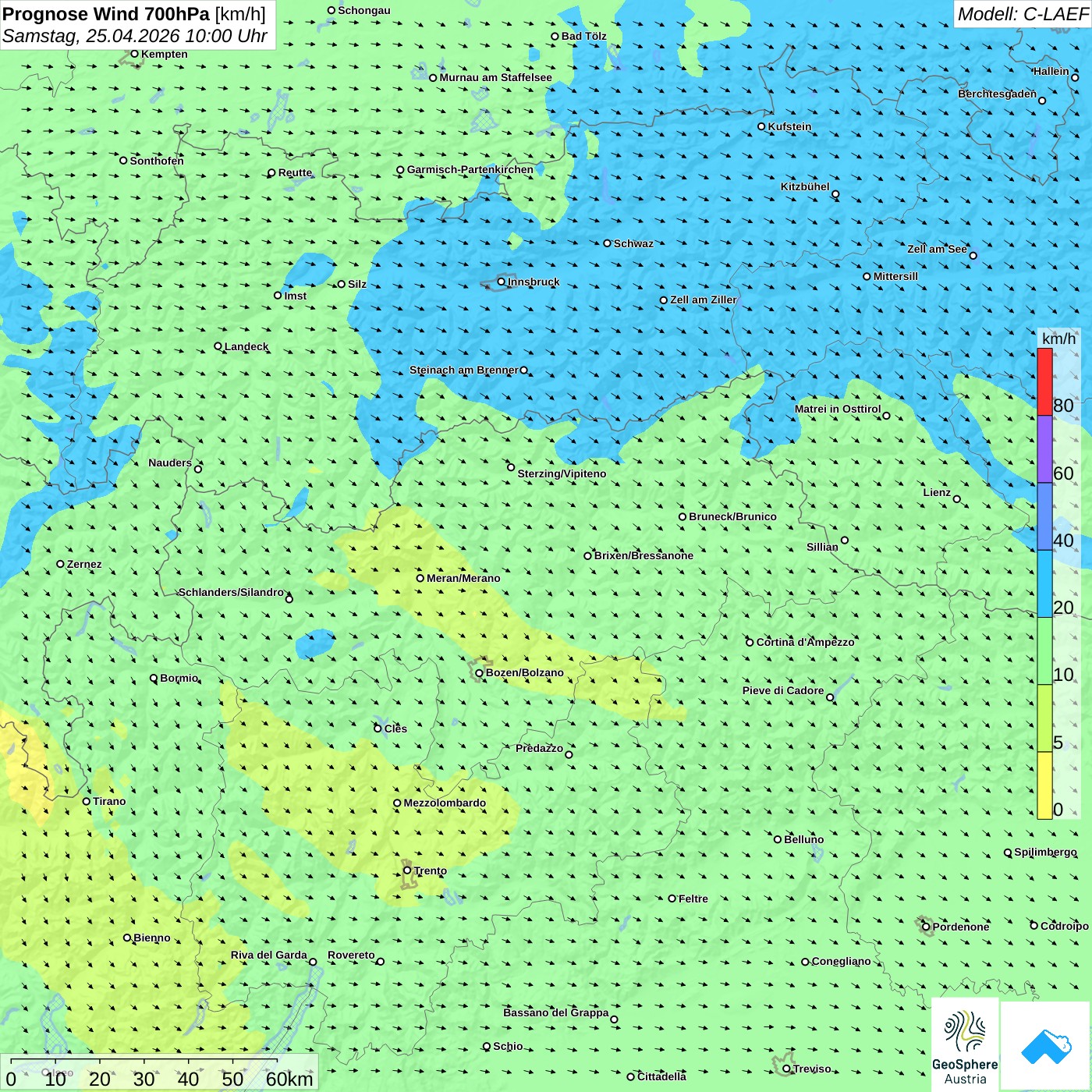Click the Hallein label
Screen dimensions: 1092x1092
1051,71
